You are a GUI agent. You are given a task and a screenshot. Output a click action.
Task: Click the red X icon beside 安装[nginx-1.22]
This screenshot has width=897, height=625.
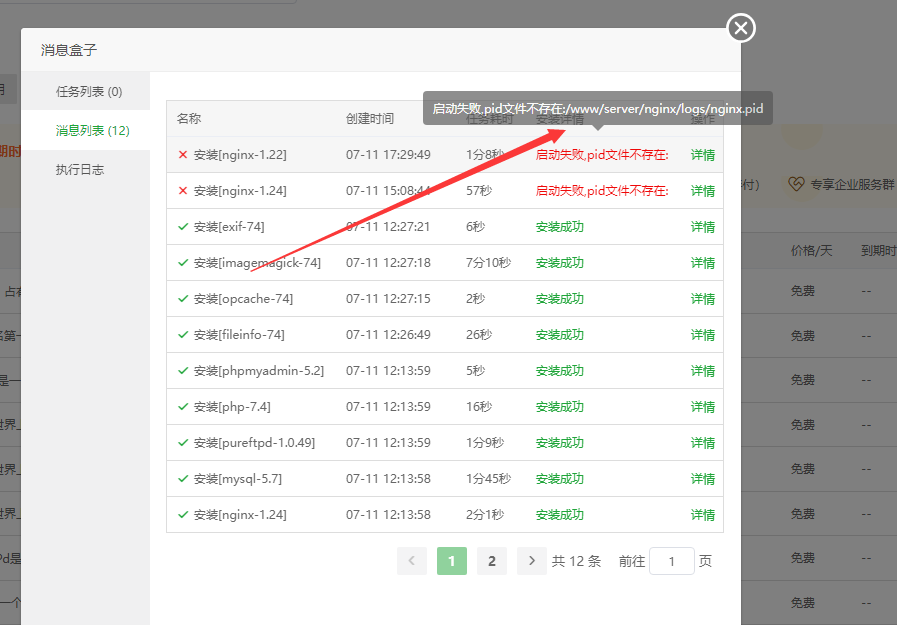(183, 154)
